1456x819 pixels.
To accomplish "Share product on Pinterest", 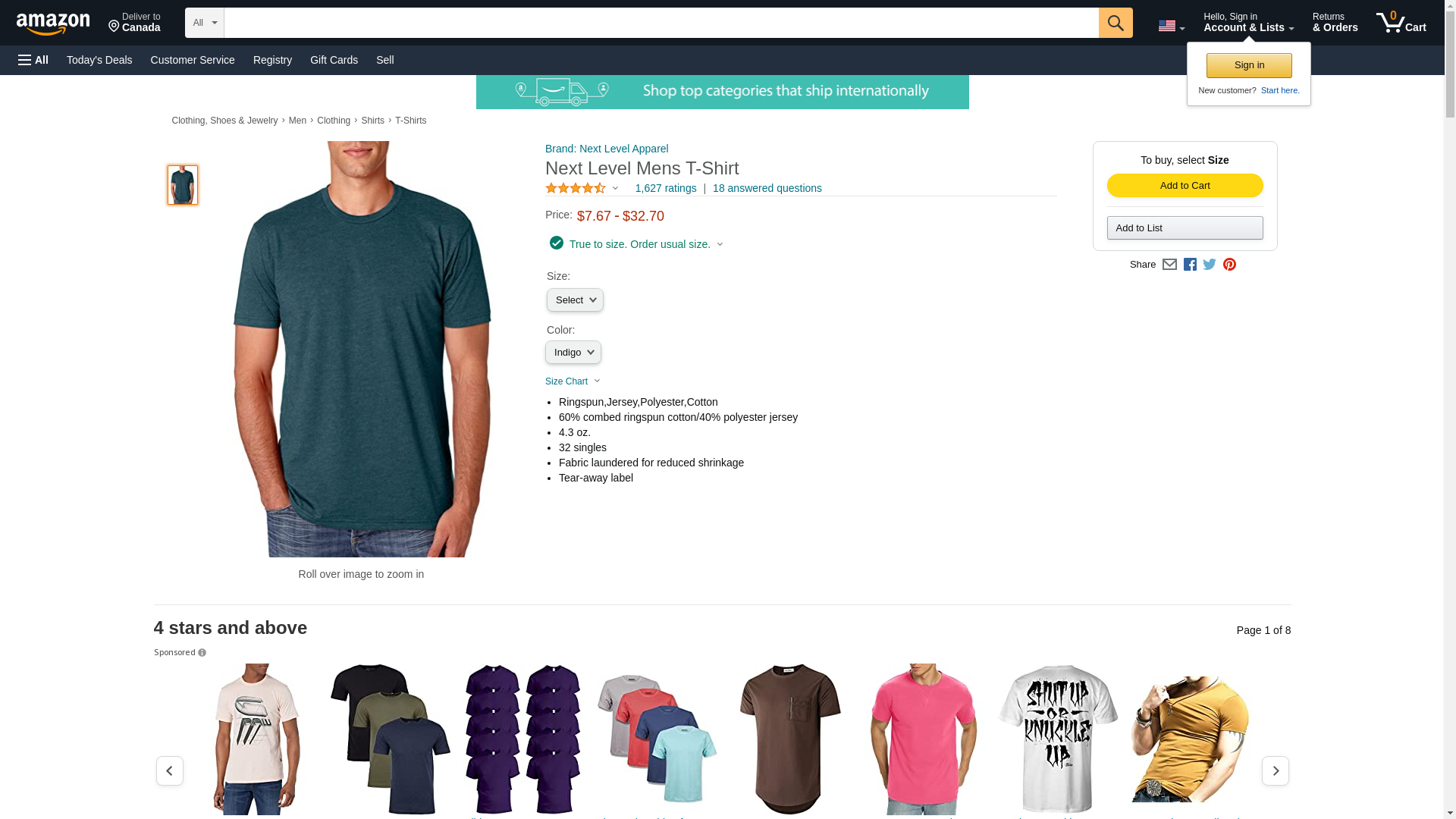I will click(x=1229, y=264).
